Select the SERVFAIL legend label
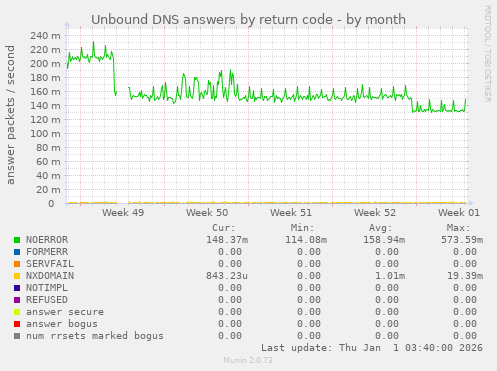Viewport: 497px width, 371px height. 50,264
